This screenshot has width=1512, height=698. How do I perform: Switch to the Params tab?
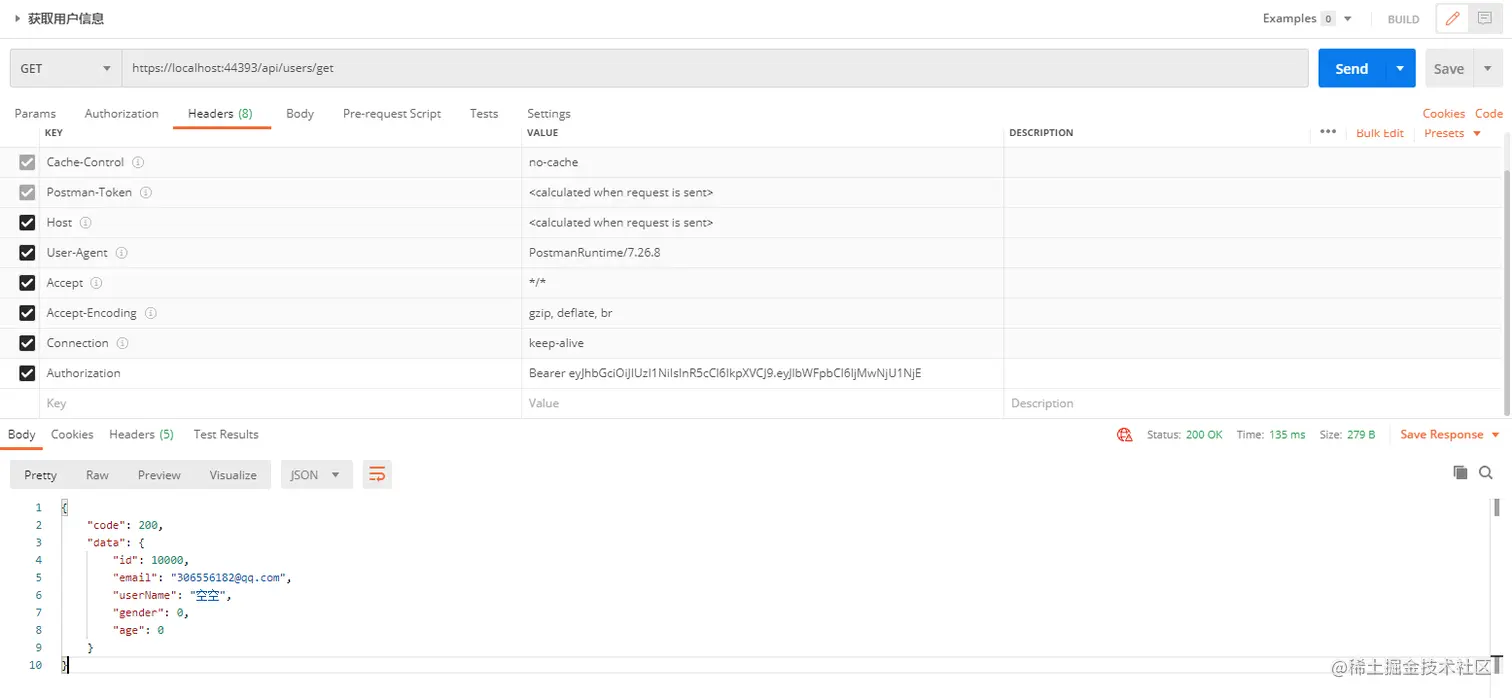[35, 113]
